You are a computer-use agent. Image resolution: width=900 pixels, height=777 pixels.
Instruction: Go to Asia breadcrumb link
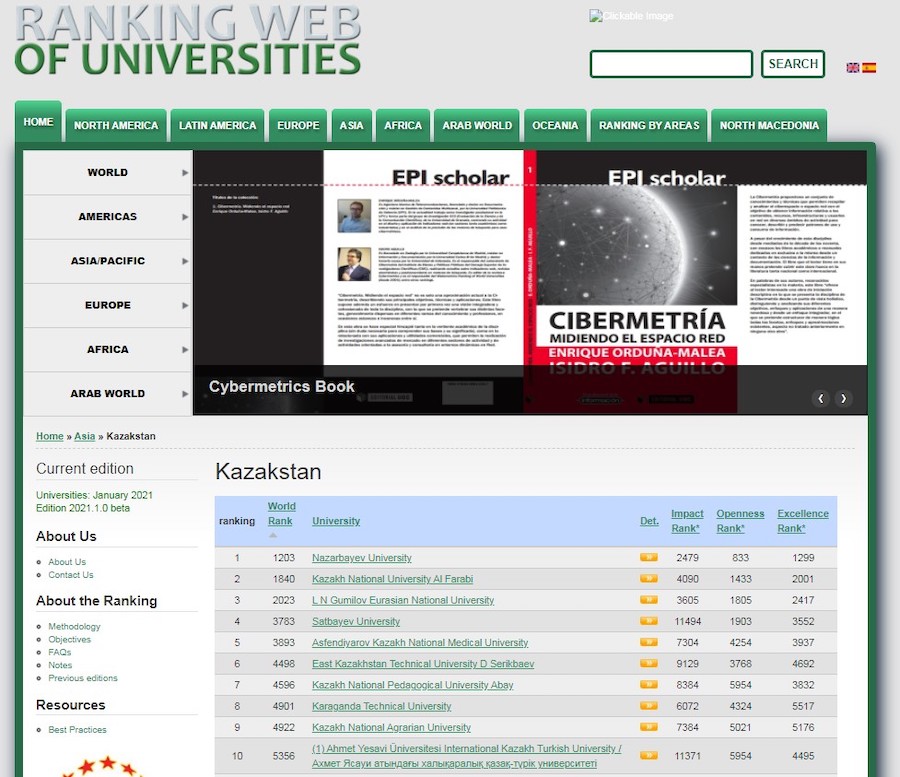85,437
